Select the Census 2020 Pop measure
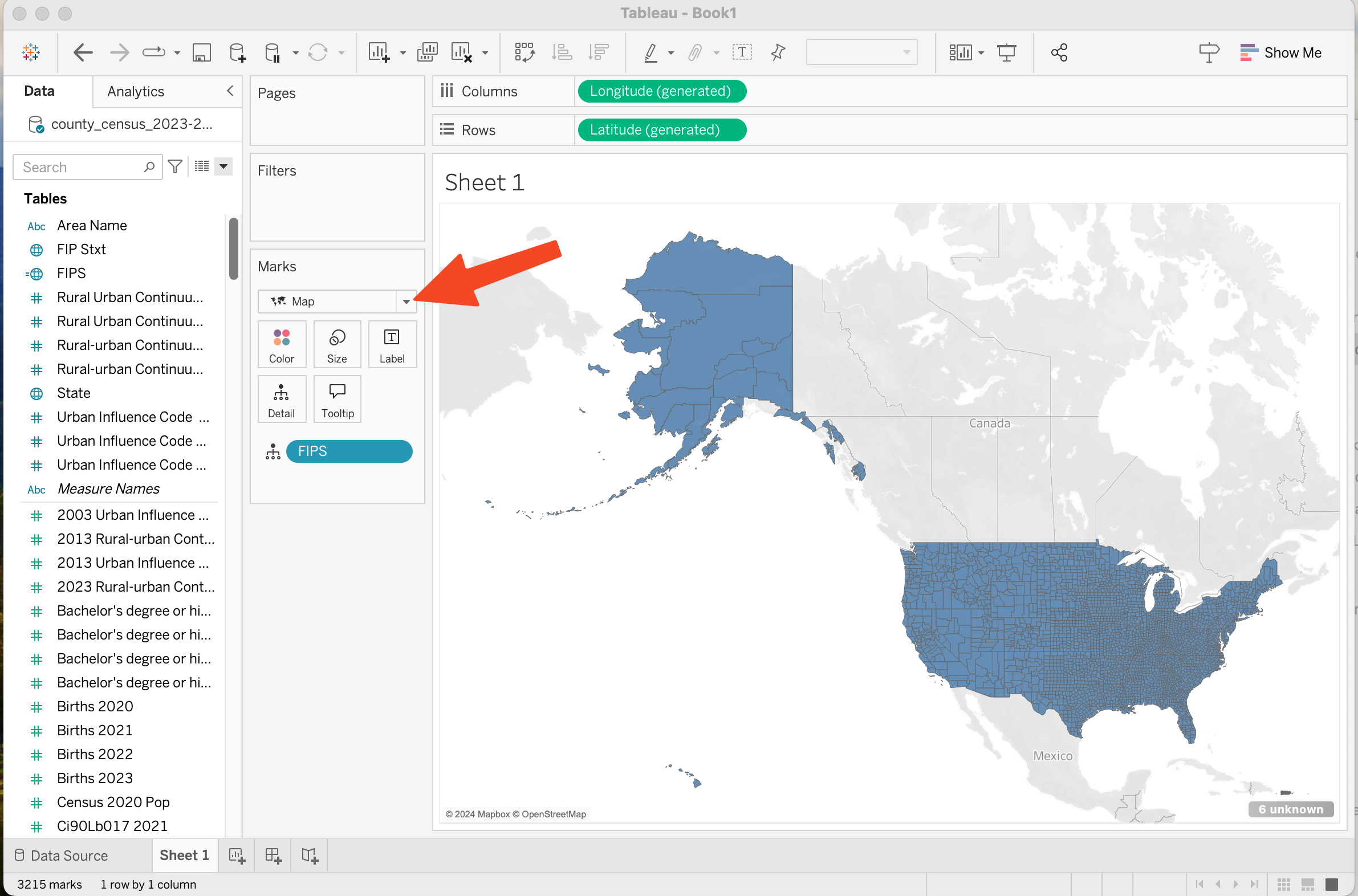 (x=113, y=803)
